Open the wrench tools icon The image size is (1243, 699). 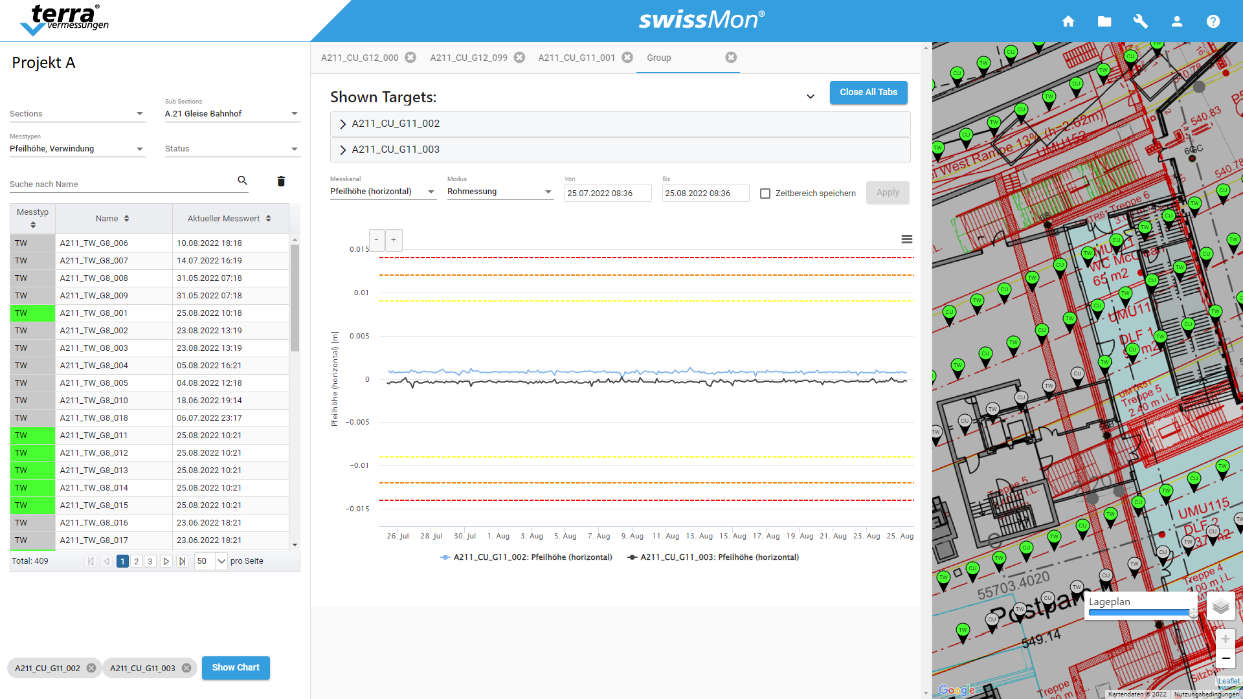point(1141,21)
